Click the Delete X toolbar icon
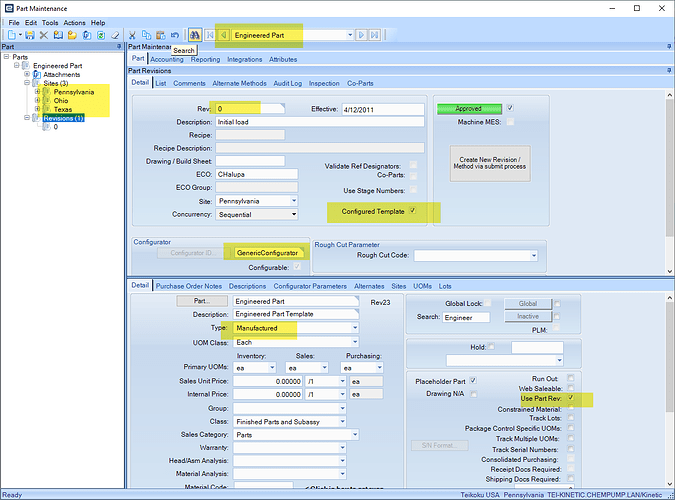 [x=44, y=35]
